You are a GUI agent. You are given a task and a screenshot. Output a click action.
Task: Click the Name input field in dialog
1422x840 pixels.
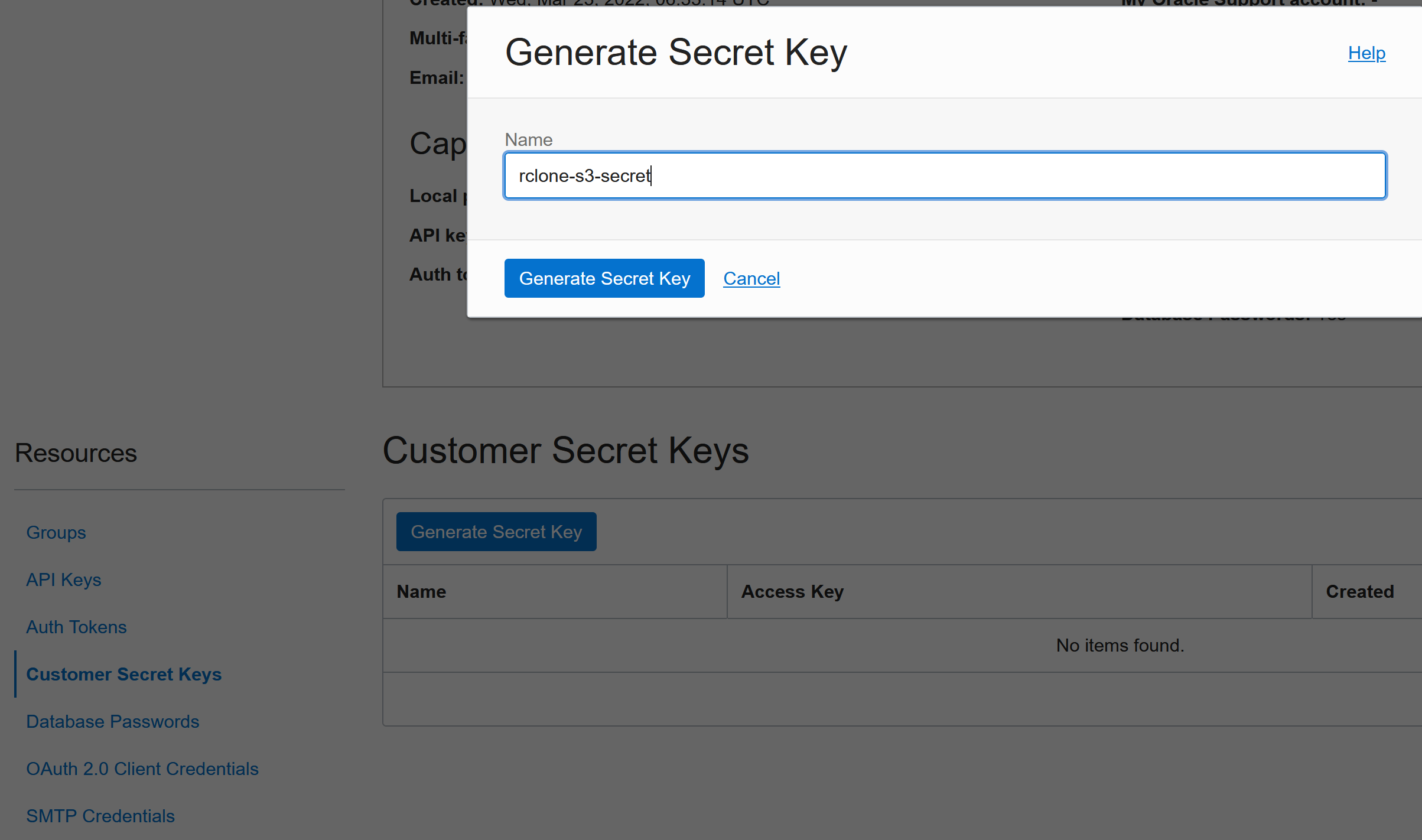click(945, 175)
